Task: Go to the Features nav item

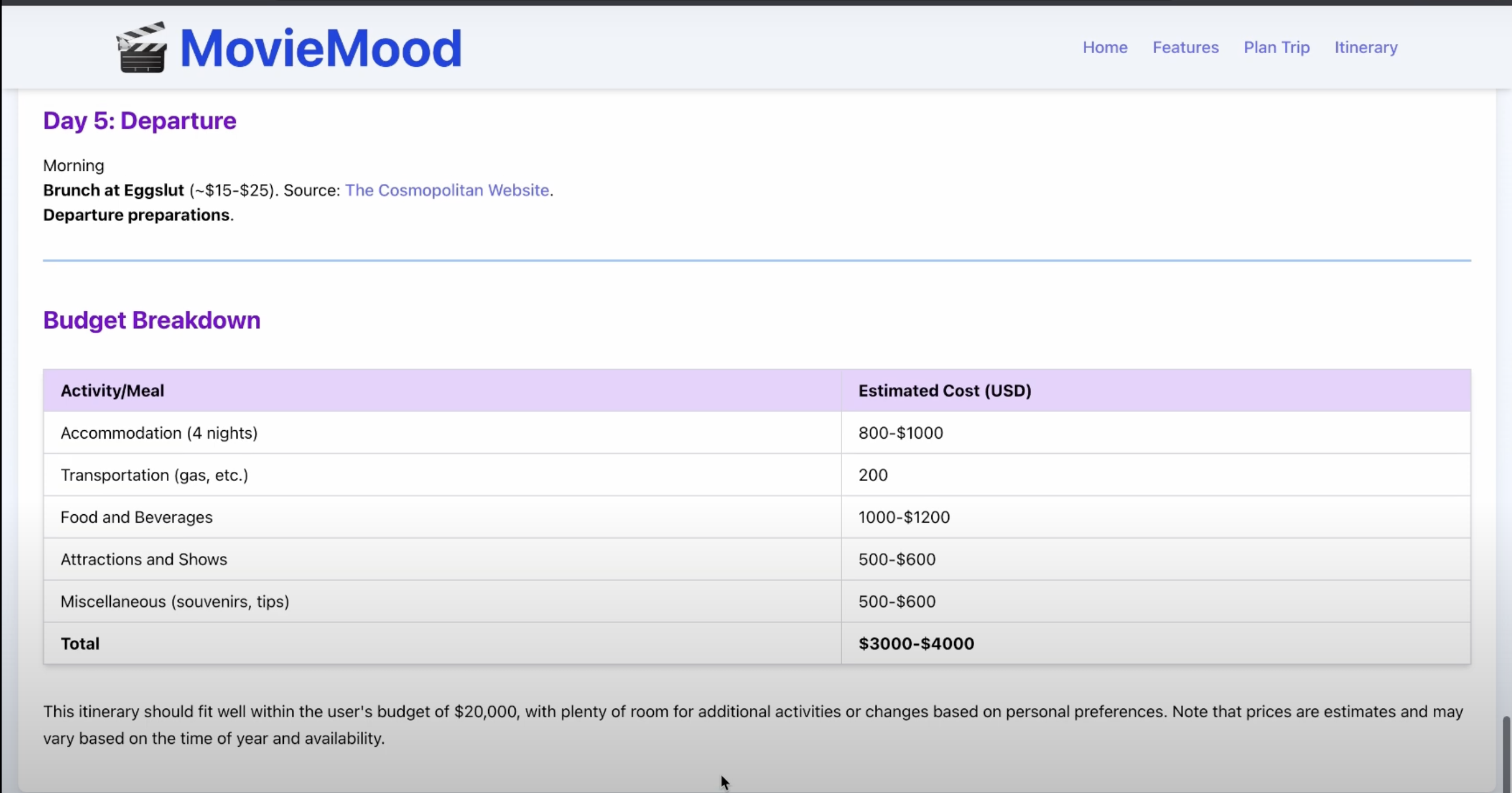Action: 1185,47
